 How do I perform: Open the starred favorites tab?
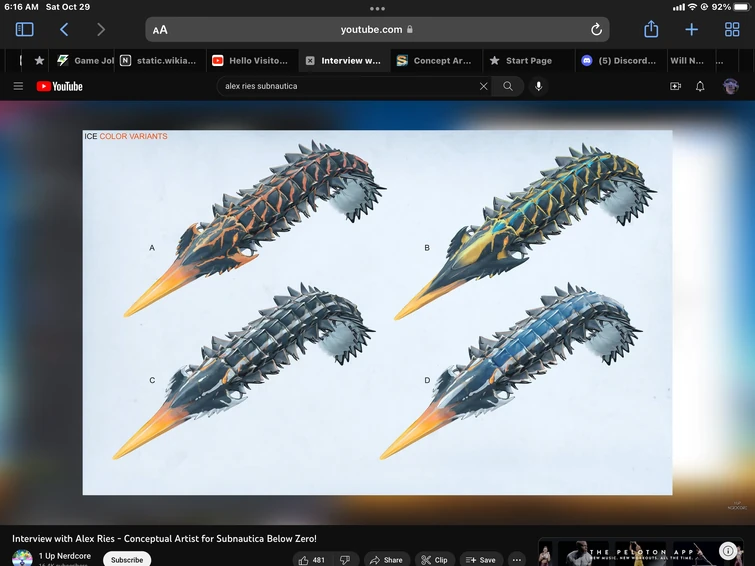coord(39,61)
